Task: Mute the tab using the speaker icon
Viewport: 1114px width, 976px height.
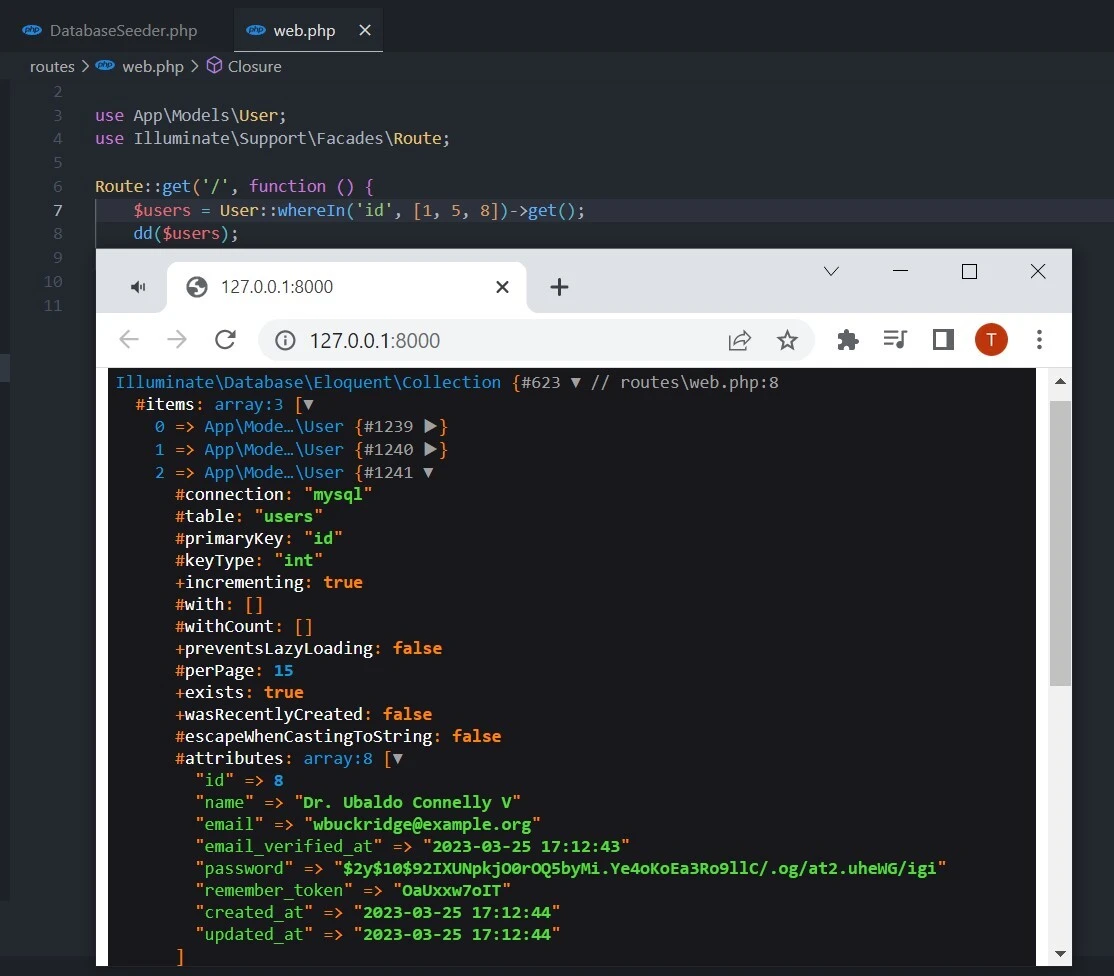Action: click(137, 287)
